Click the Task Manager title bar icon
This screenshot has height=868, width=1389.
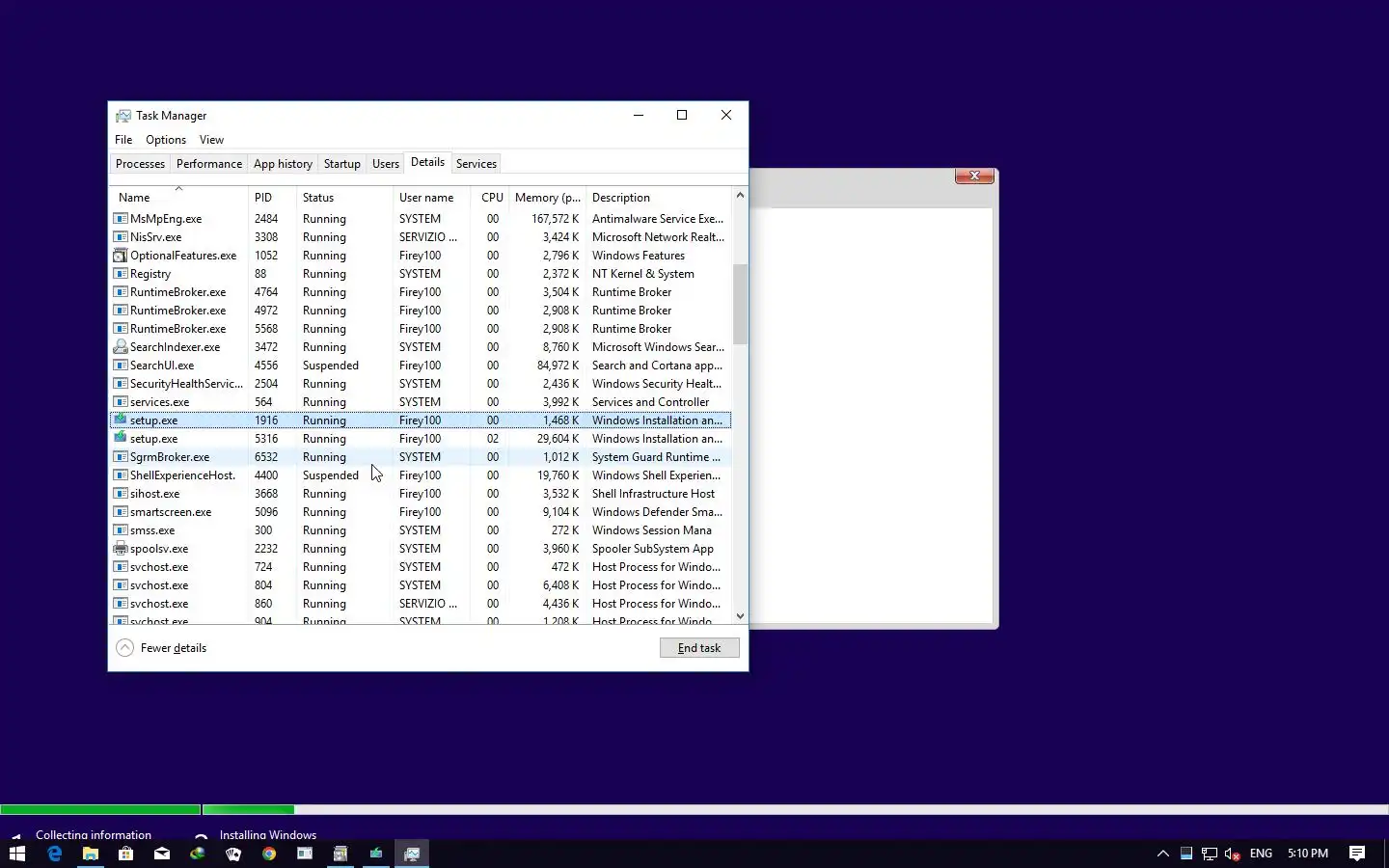pyautogui.click(x=123, y=116)
